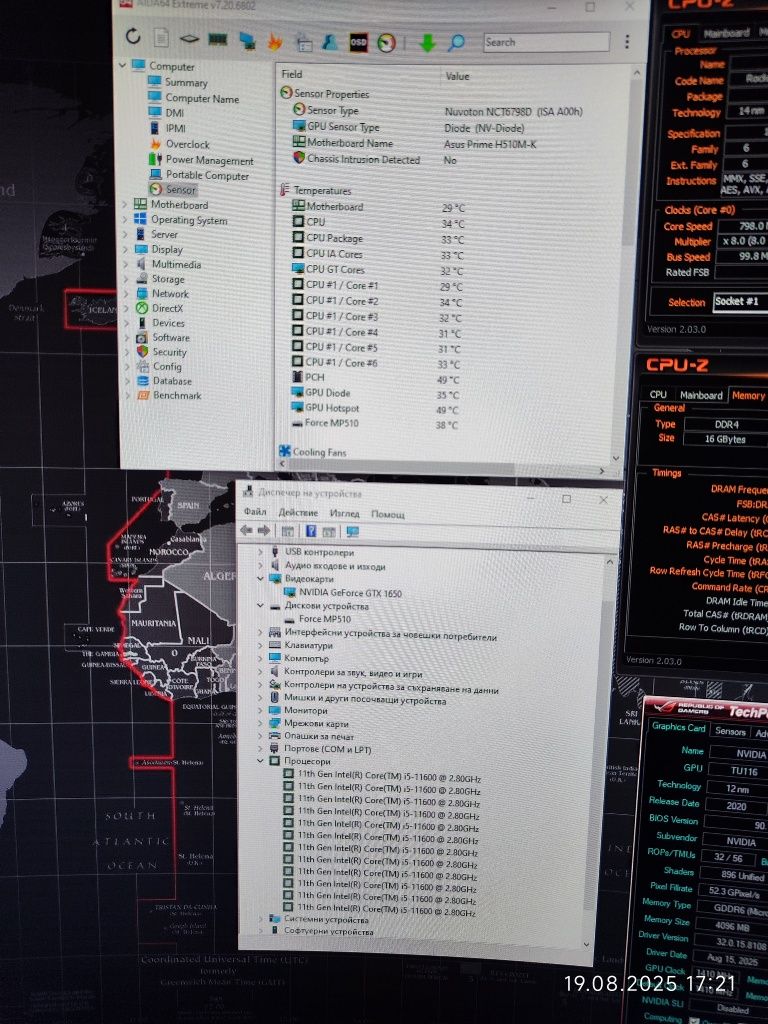Select Power Management in AIDA64 tree
Image resolution: width=768 pixels, height=1024 pixels.
pyautogui.click(x=209, y=160)
